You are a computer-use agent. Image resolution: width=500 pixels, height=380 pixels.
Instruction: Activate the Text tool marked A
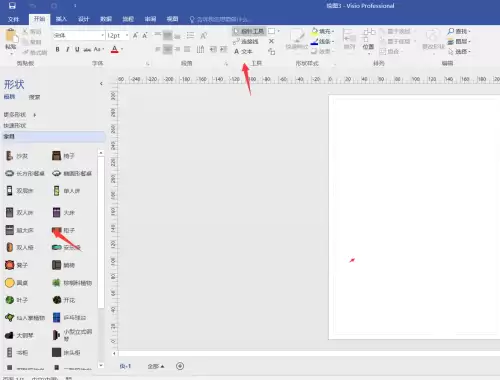[x=243, y=51]
